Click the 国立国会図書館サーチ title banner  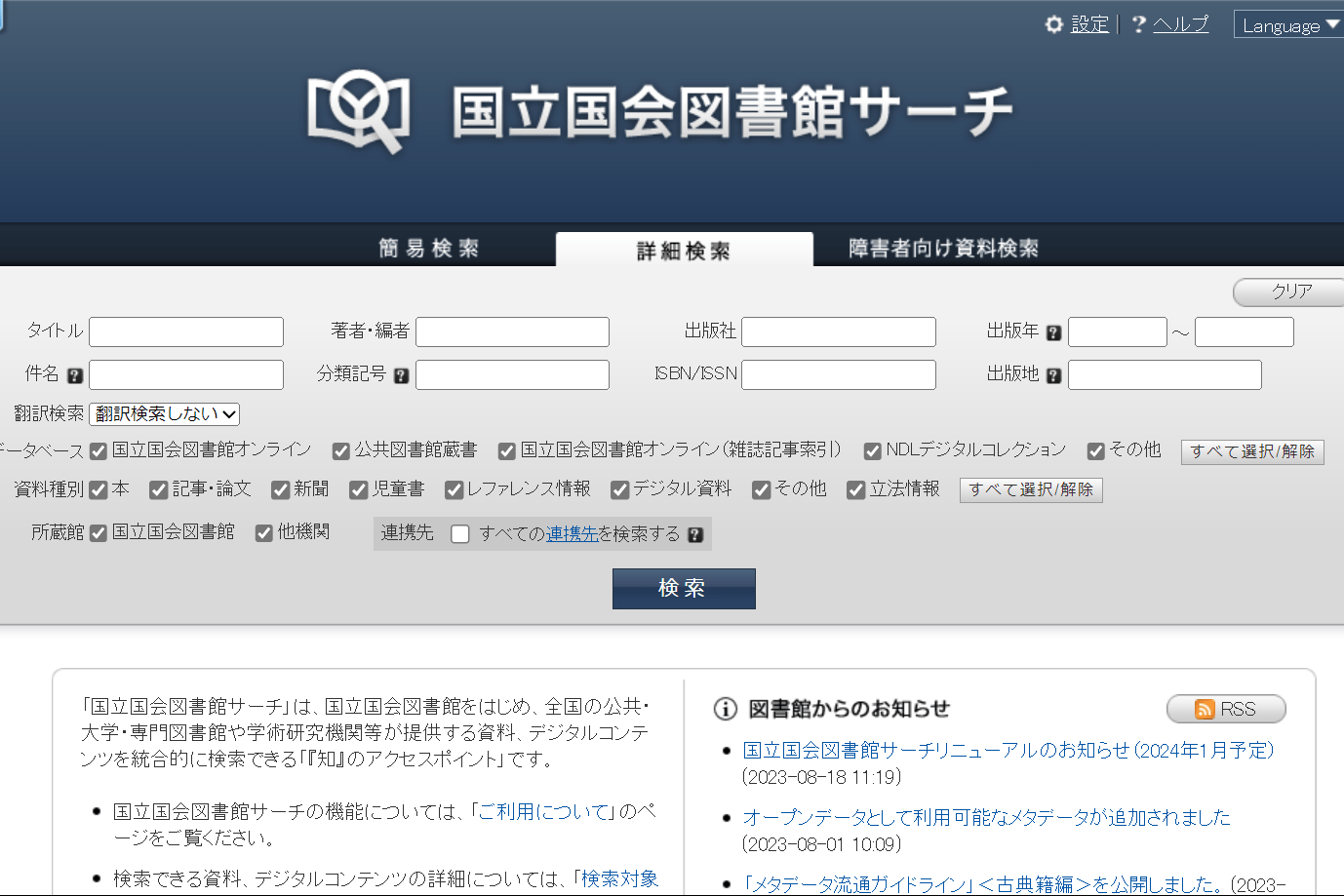tap(731, 111)
